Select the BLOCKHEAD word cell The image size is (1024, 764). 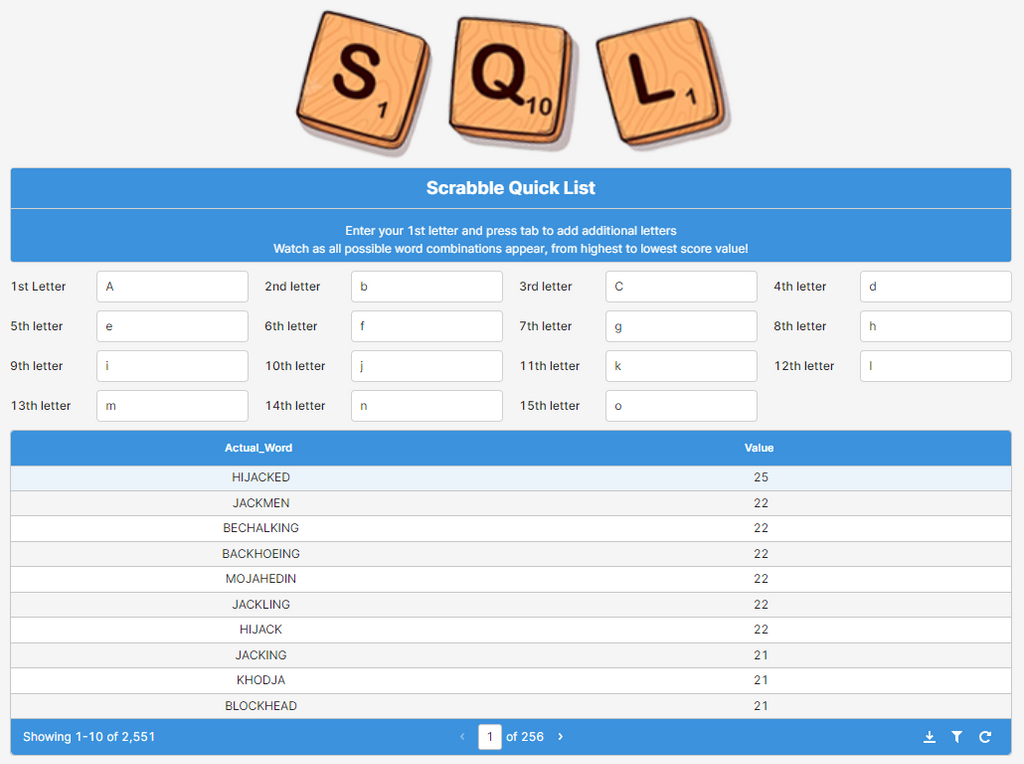click(261, 706)
